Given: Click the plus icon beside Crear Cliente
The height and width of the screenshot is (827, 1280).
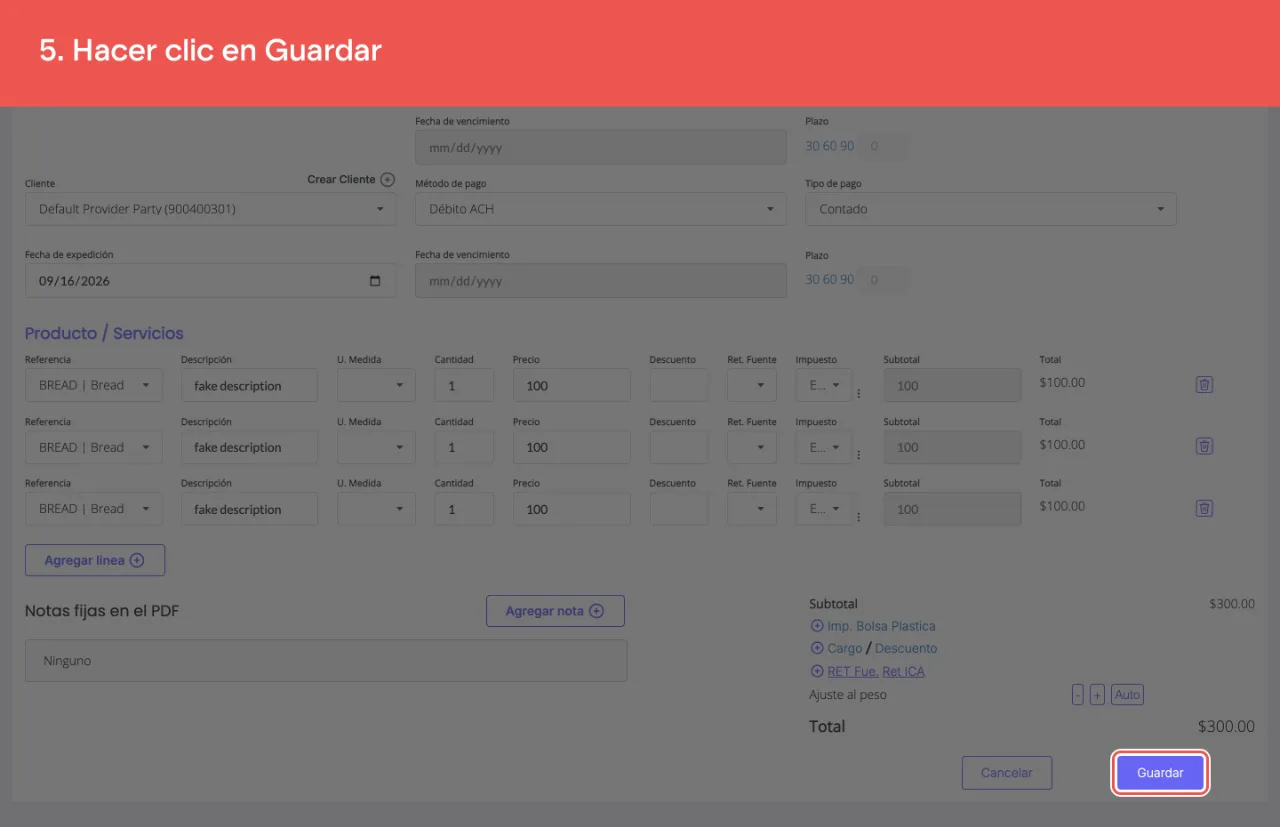Looking at the screenshot, I should 388,180.
